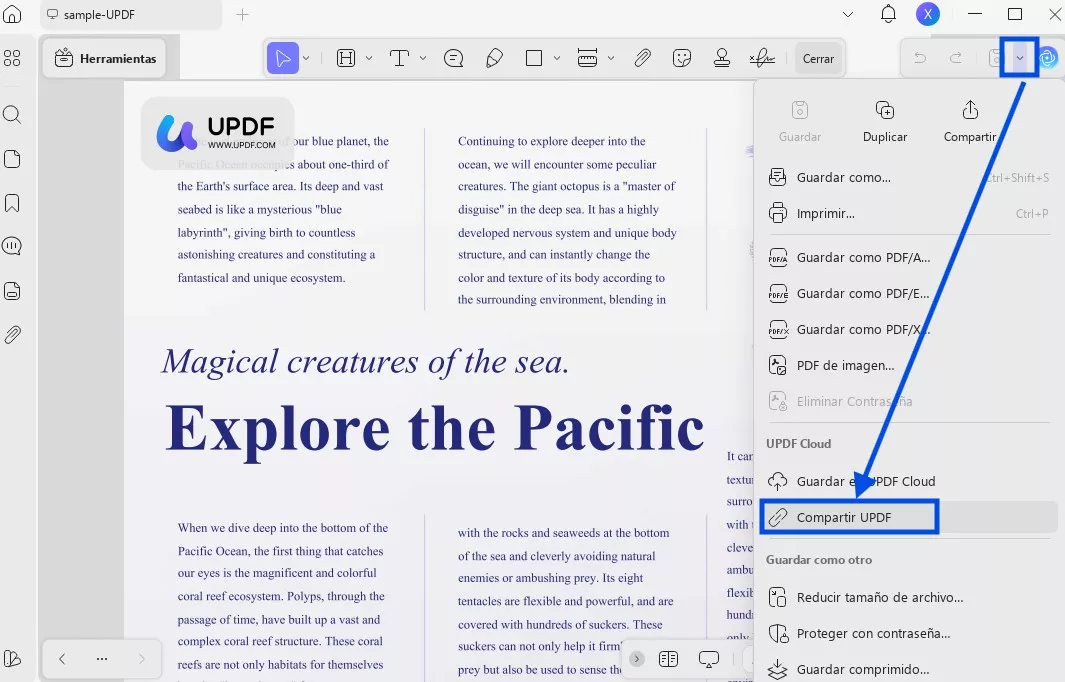Open the bookmarks panel icon
This screenshot has height=682, width=1065.
pos(12,203)
